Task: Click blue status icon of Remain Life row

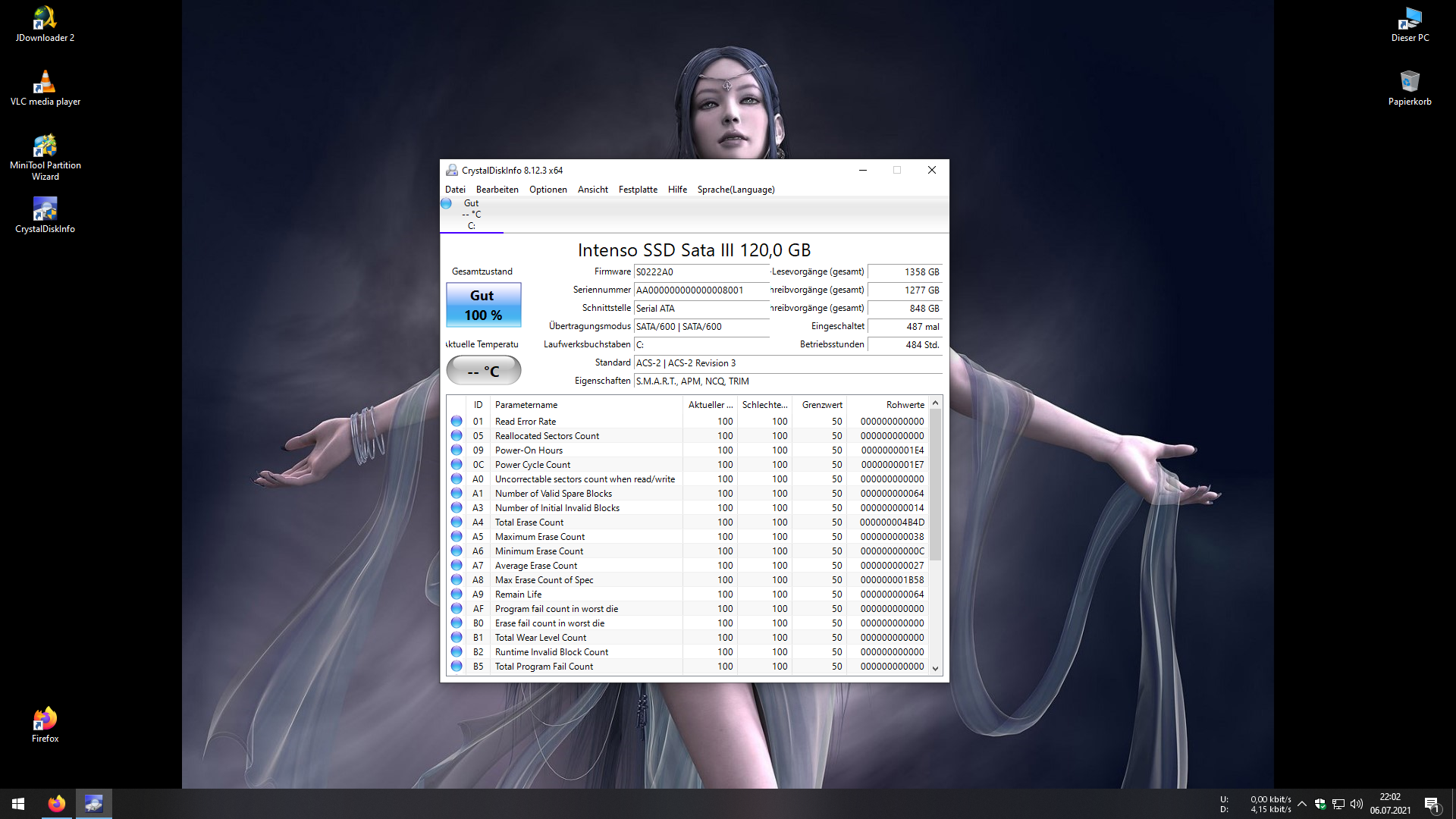Action: (x=457, y=594)
